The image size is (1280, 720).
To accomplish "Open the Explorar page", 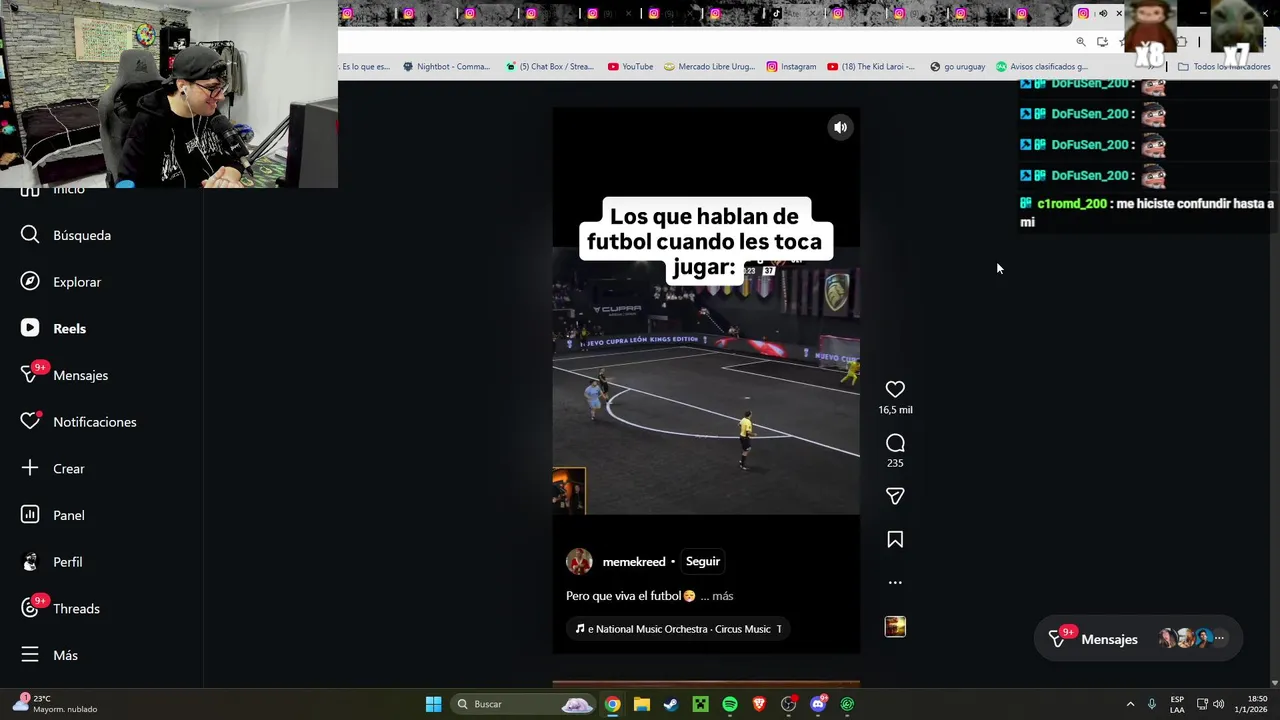I will click(61, 282).
